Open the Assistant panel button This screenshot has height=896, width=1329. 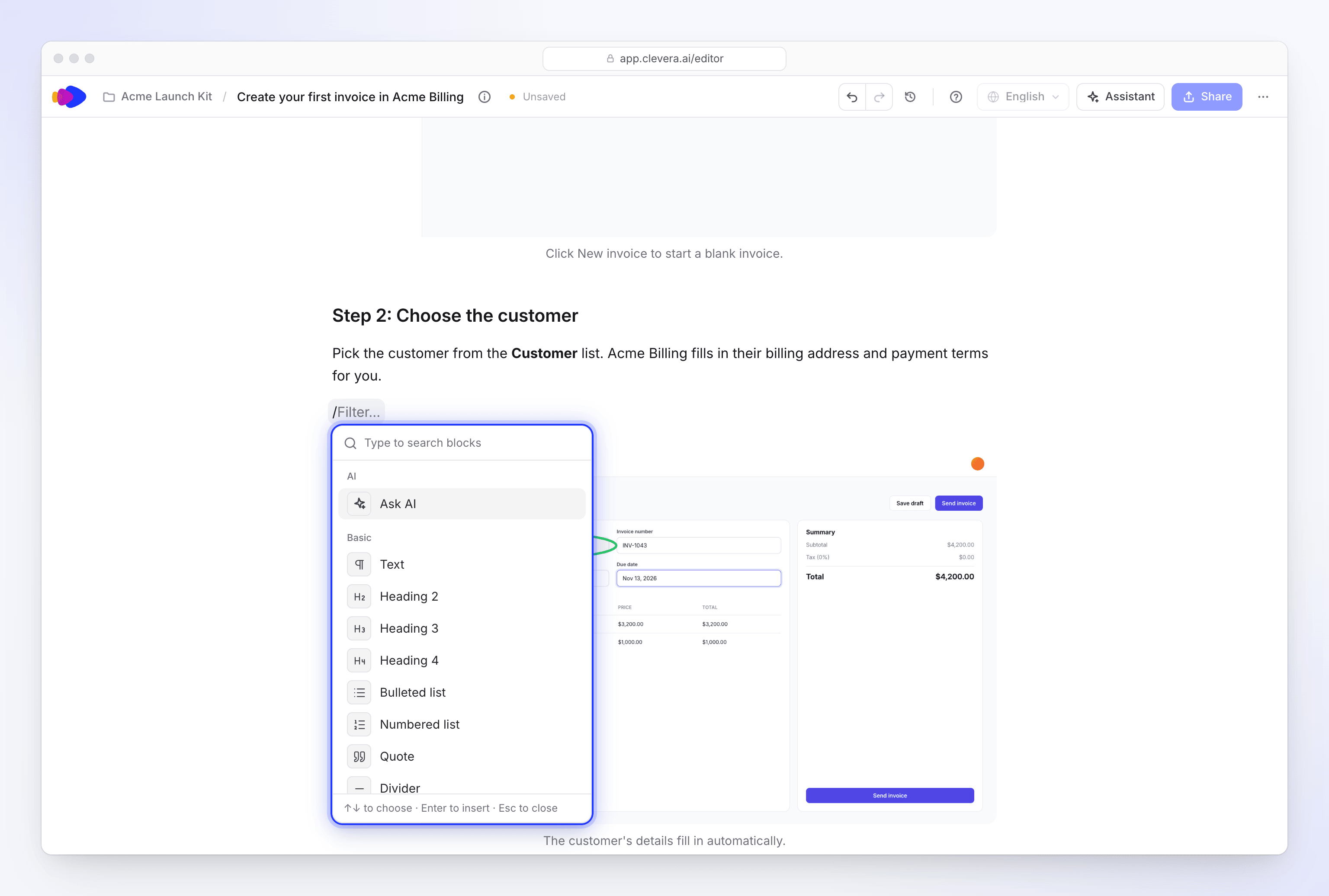1120,96
